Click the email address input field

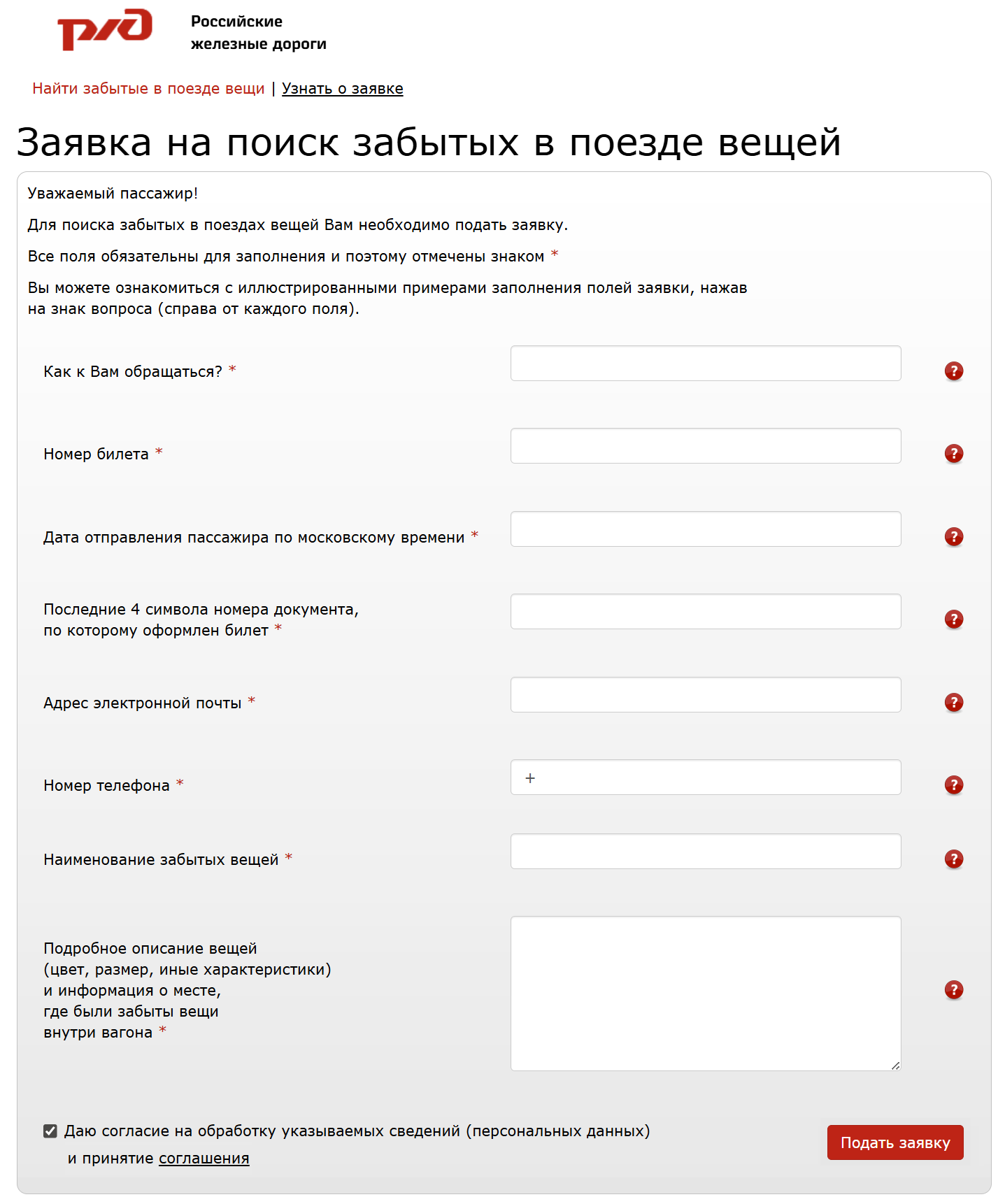click(x=705, y=694)
